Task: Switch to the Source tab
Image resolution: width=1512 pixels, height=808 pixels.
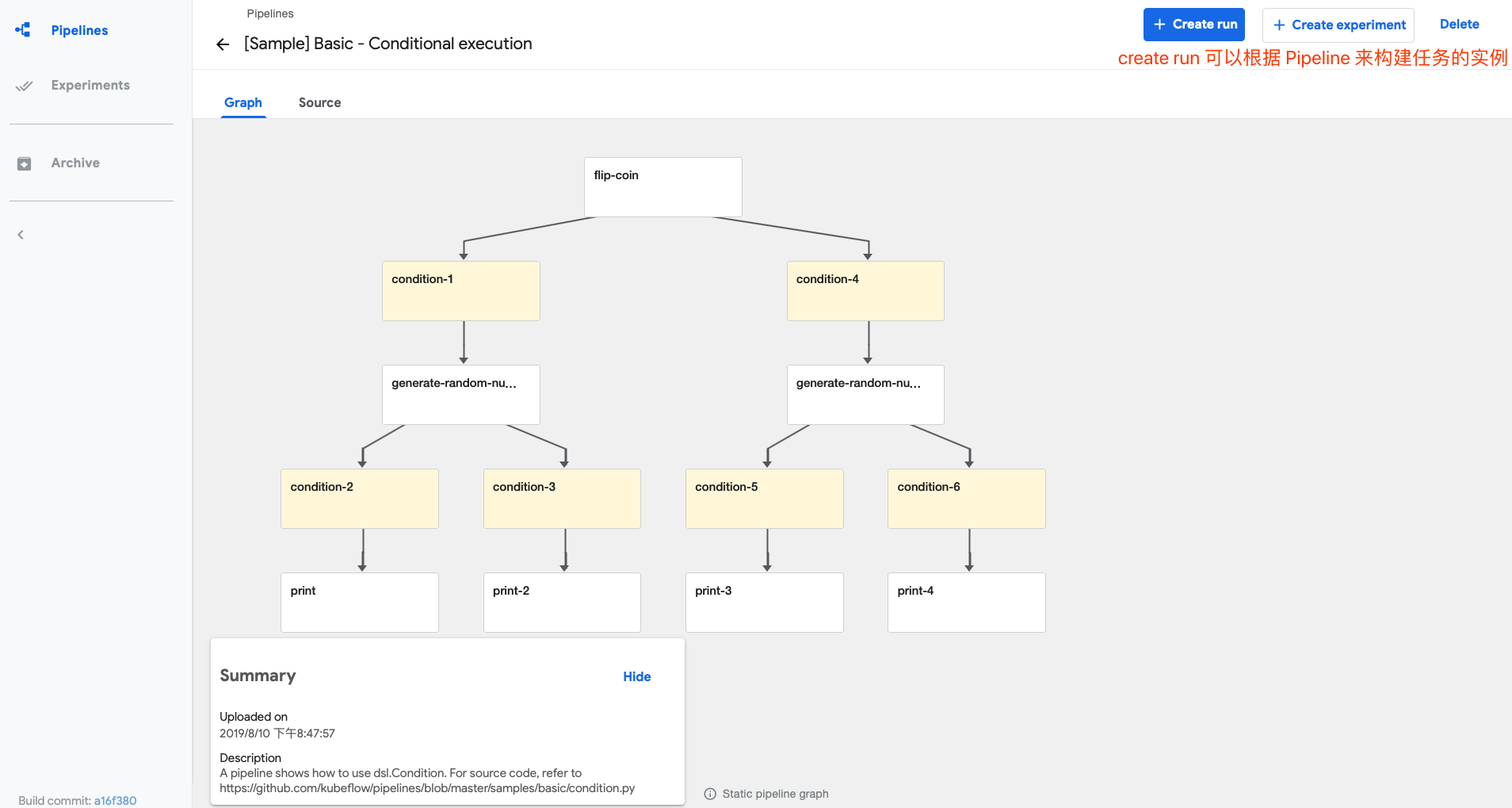Action: coord(319,102)
